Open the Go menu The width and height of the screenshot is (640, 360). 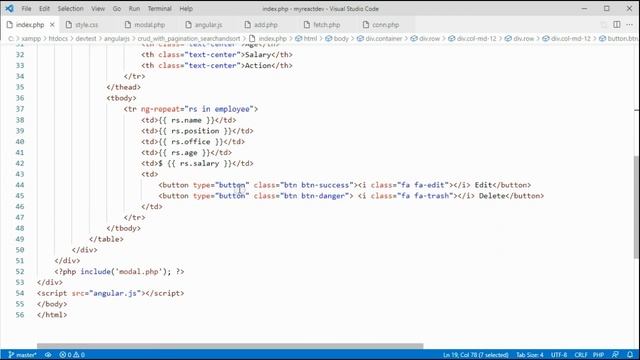click(117, 9)
